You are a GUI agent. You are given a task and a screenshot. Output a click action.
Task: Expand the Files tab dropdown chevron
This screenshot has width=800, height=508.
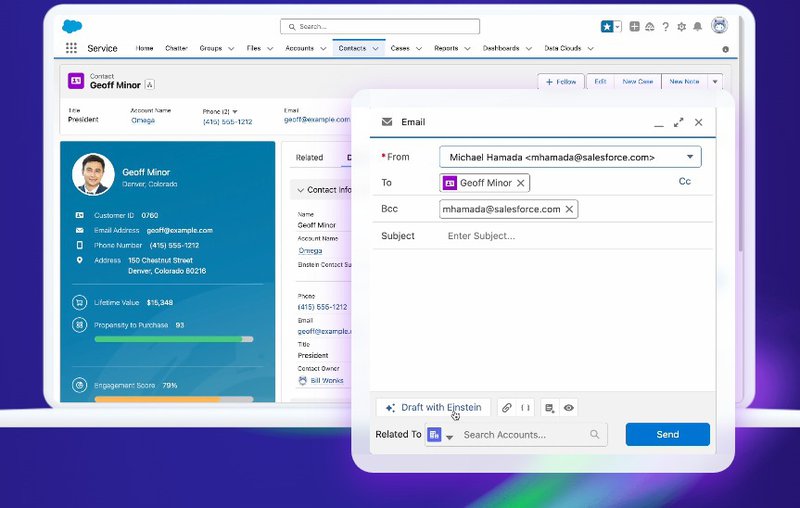[x=270, y=48]
